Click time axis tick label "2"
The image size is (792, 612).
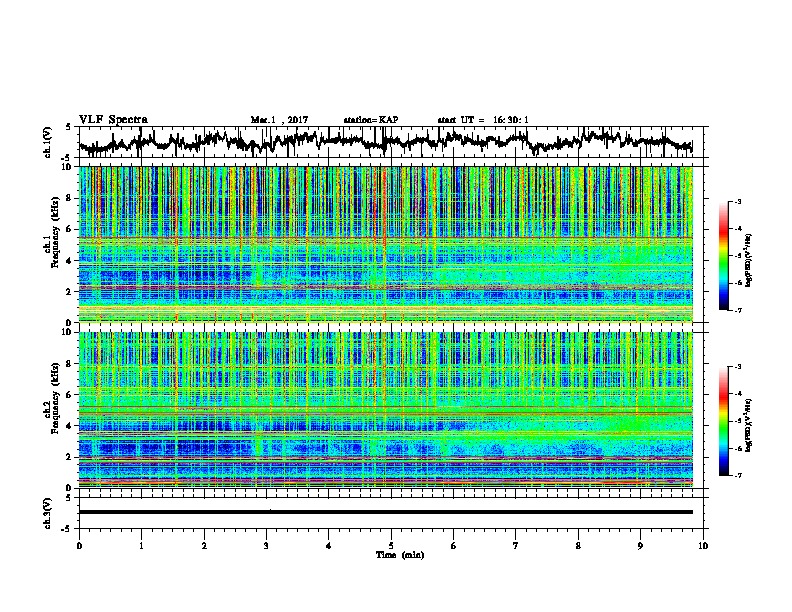pyautogui.click(x=204, y=546)
